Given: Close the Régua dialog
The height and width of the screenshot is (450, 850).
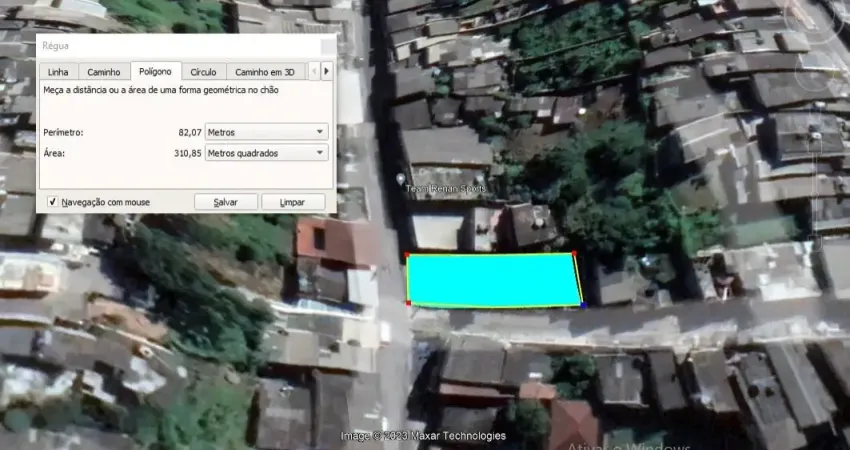Looking at the screenshot, I should click(328, 46).
